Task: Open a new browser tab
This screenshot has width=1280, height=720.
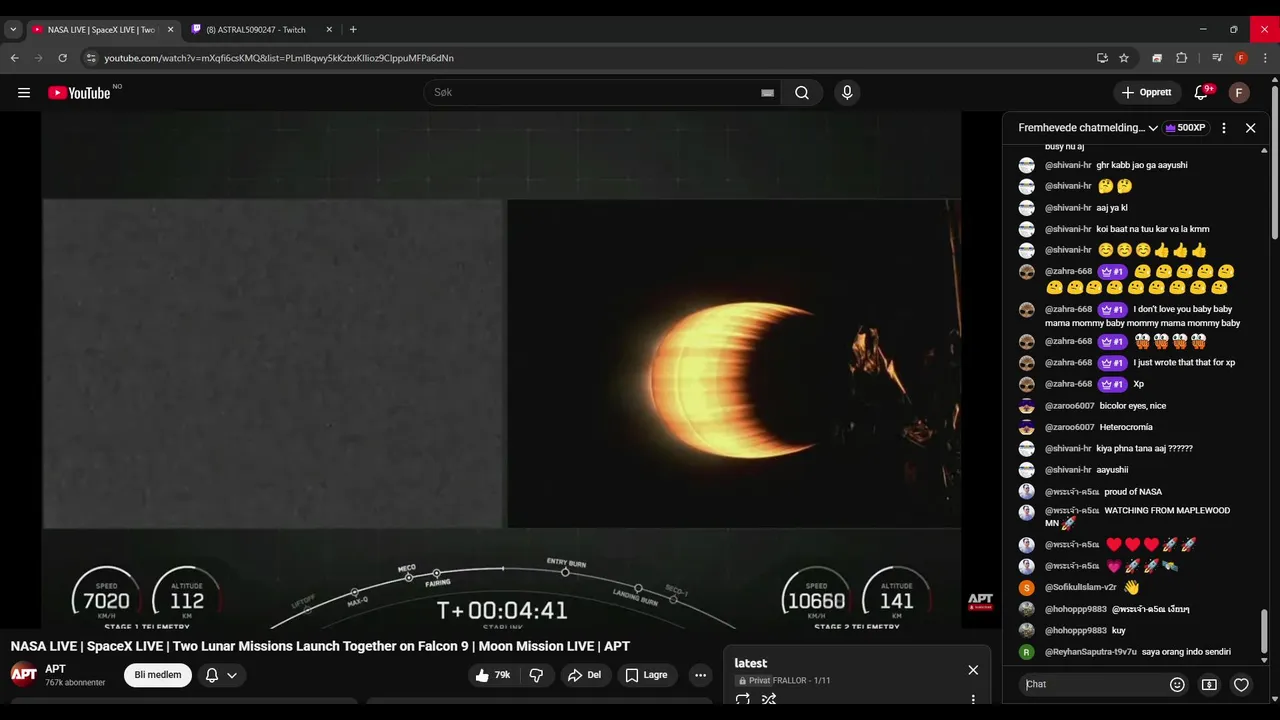Action: (353, 30)
